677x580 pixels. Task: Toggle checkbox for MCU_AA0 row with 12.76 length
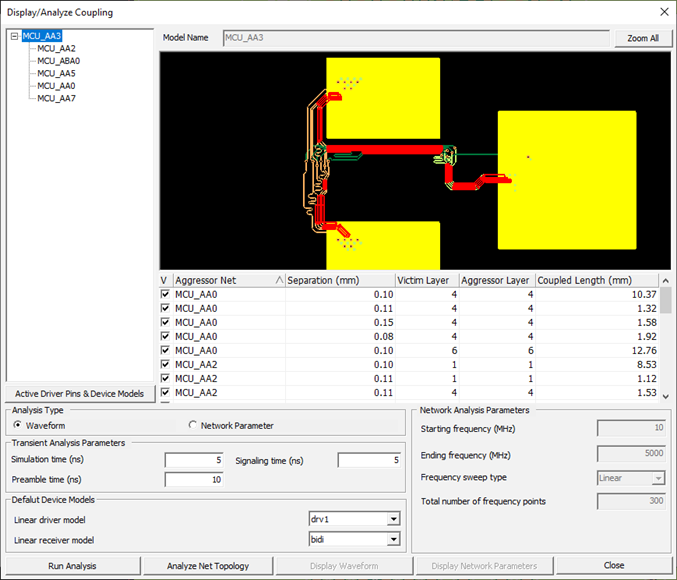click(165, 351)
